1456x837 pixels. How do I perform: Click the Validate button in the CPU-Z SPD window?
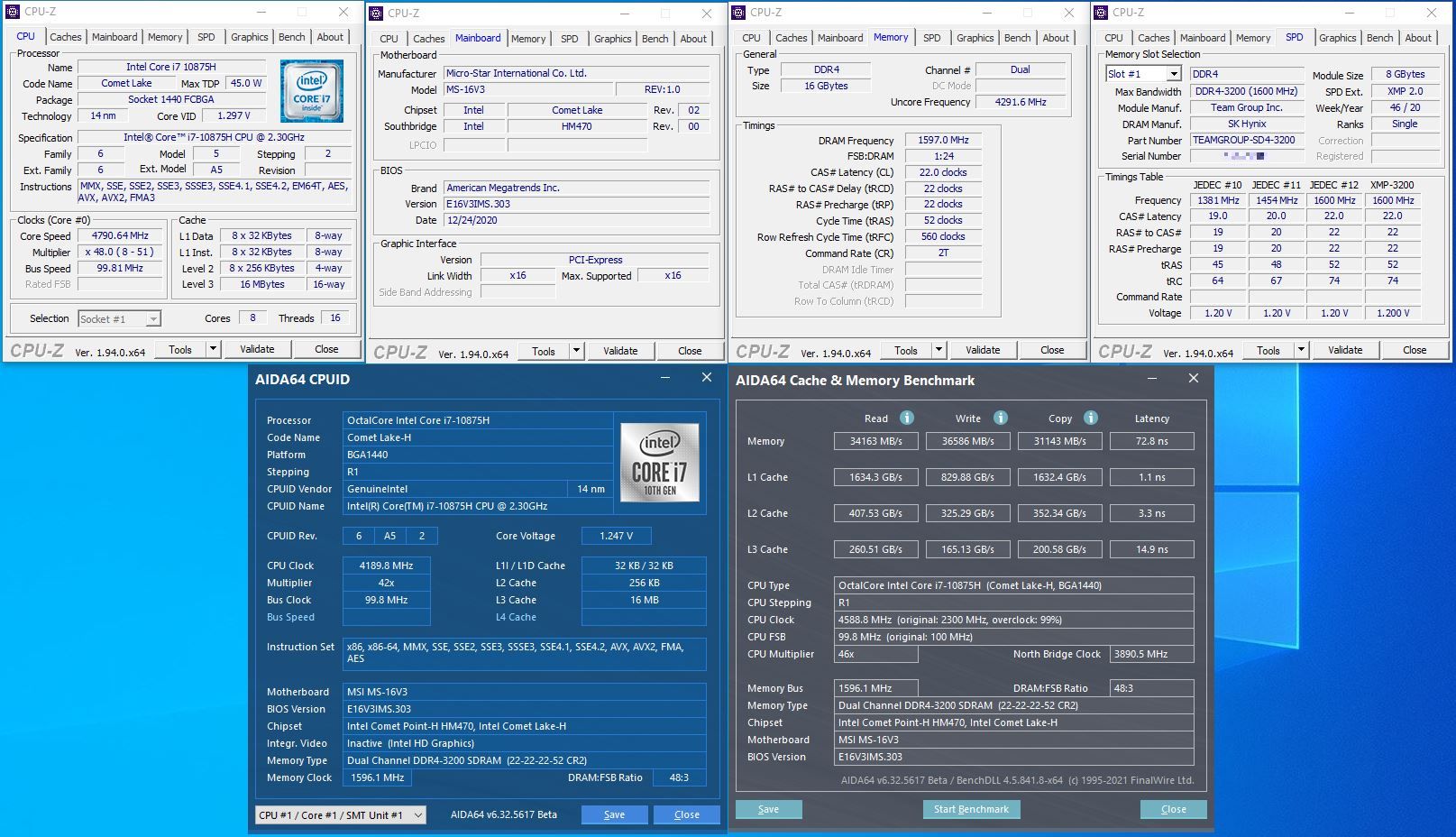pos(1345,350)
